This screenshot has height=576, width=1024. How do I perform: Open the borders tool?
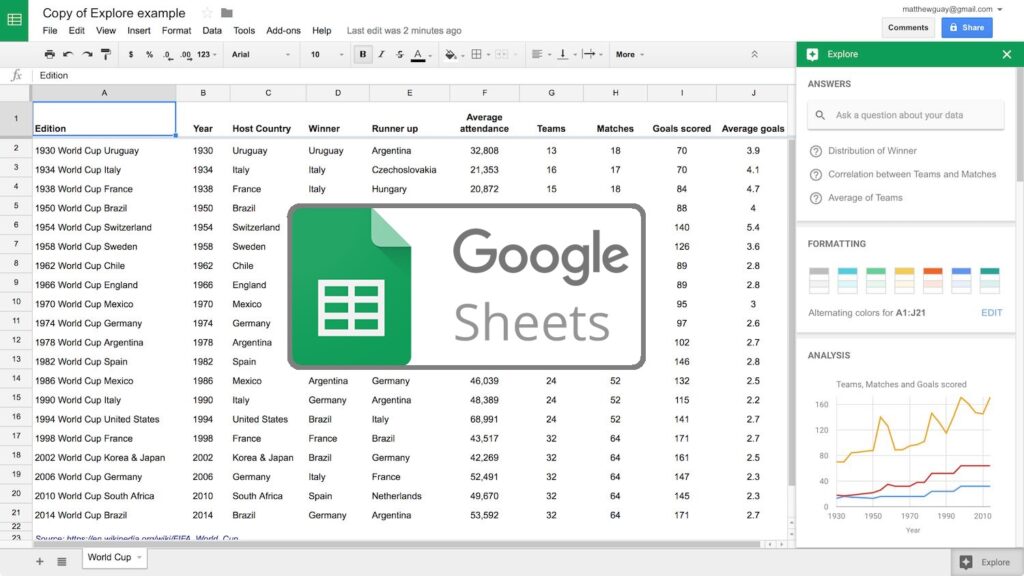pos(476,54)
